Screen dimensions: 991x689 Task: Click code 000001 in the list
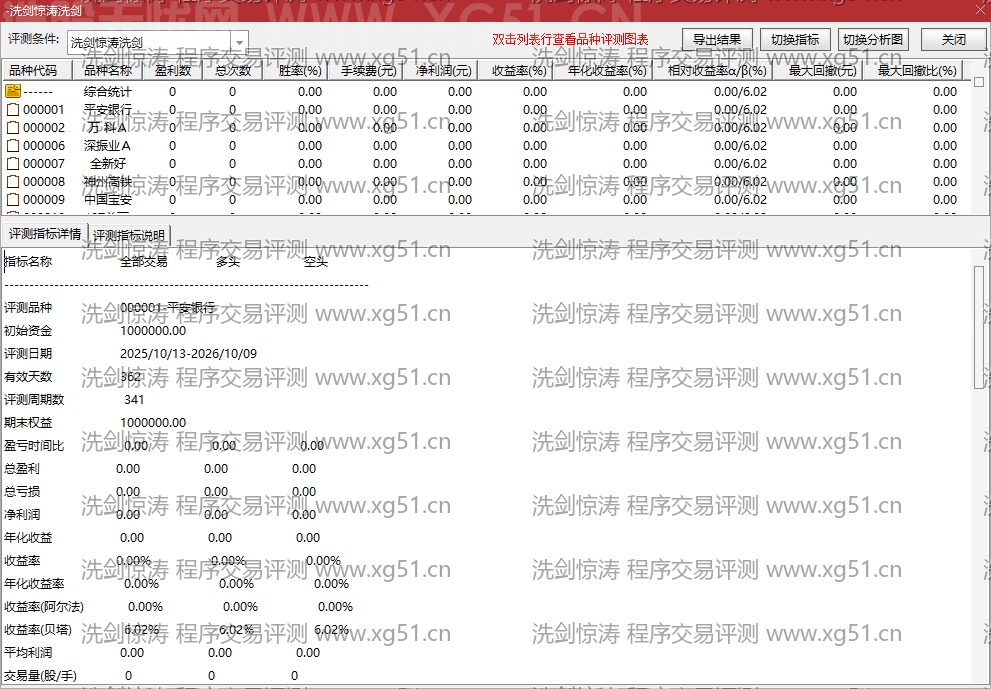[x=44, y=109]
